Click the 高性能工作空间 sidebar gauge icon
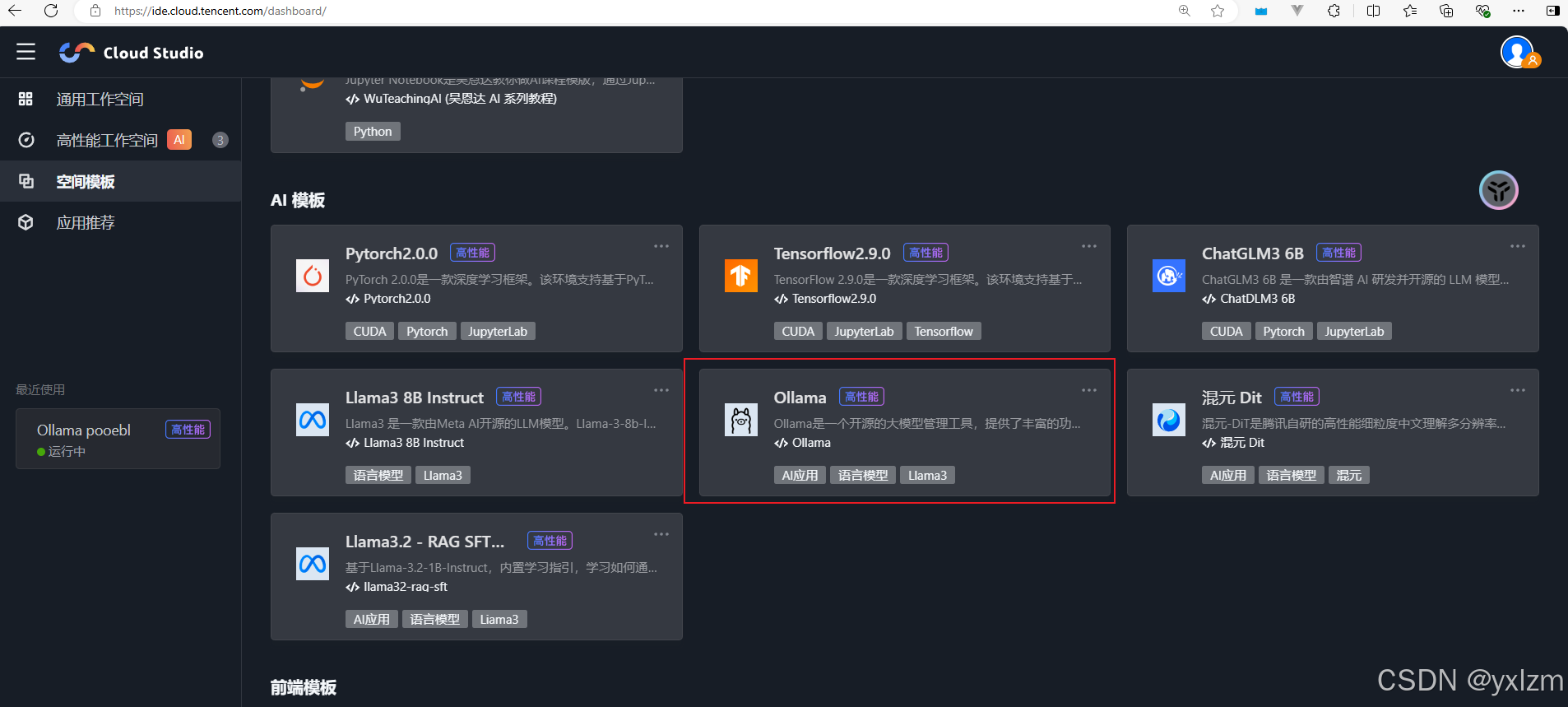 tap(26, 140)
